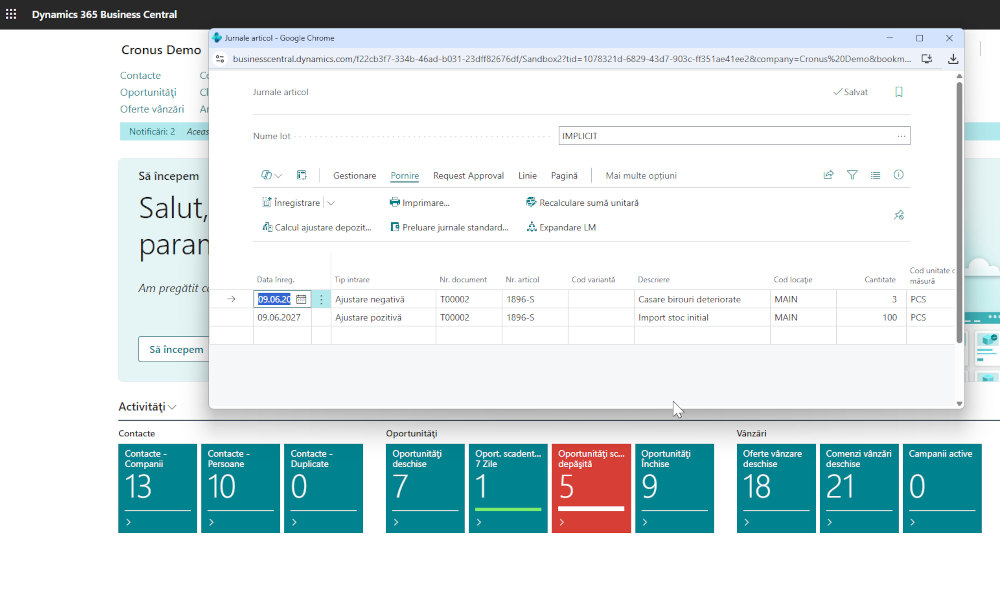Viewport: 1000px width, 600px height.
Task: Open the Request Approval tab
Action: [468, 175]
